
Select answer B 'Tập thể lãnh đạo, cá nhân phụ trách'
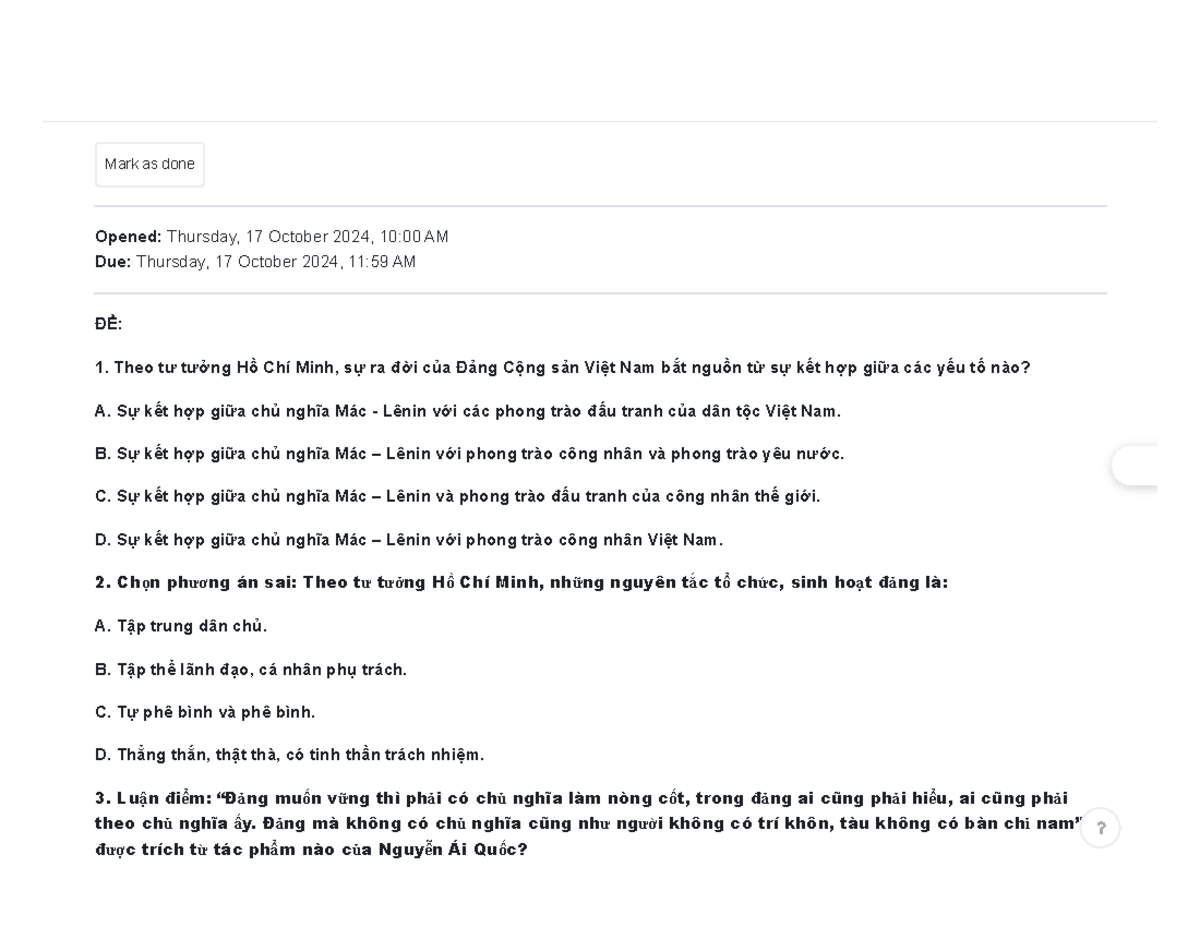coord(251,670)
